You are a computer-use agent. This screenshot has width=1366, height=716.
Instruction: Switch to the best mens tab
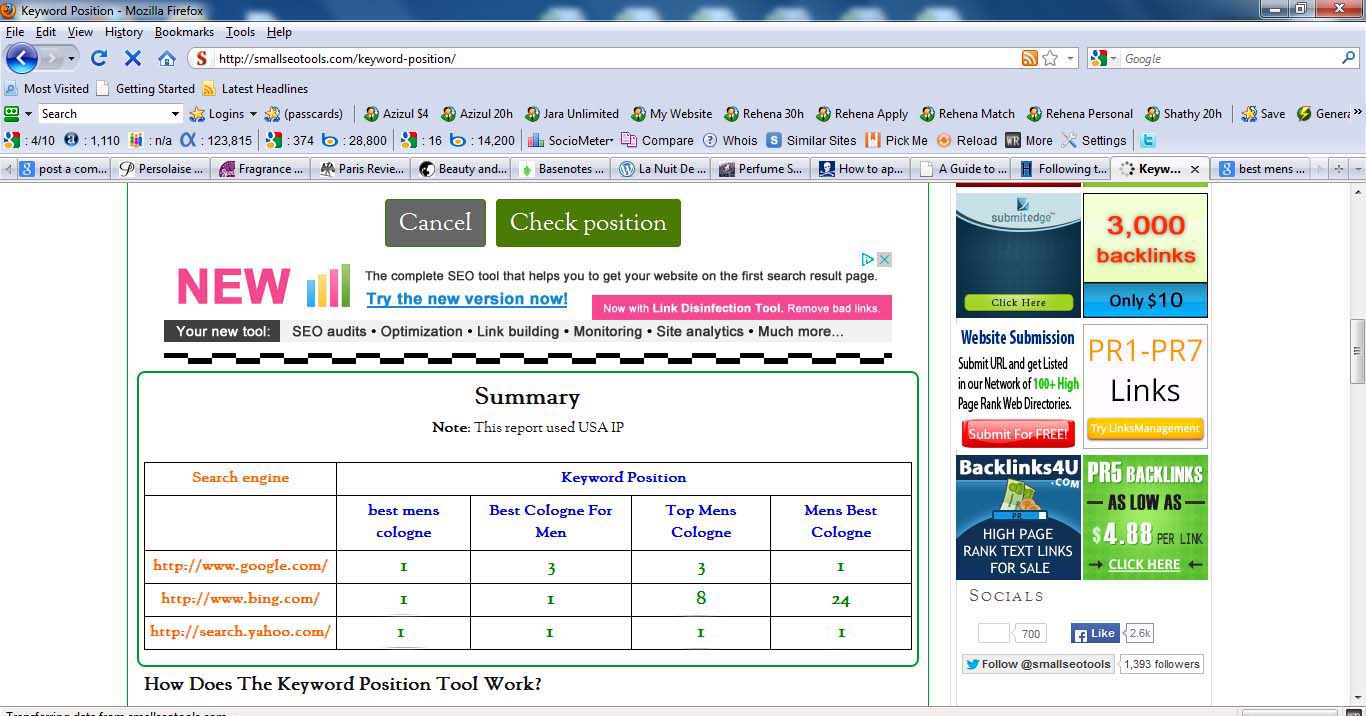[1262, 169]
